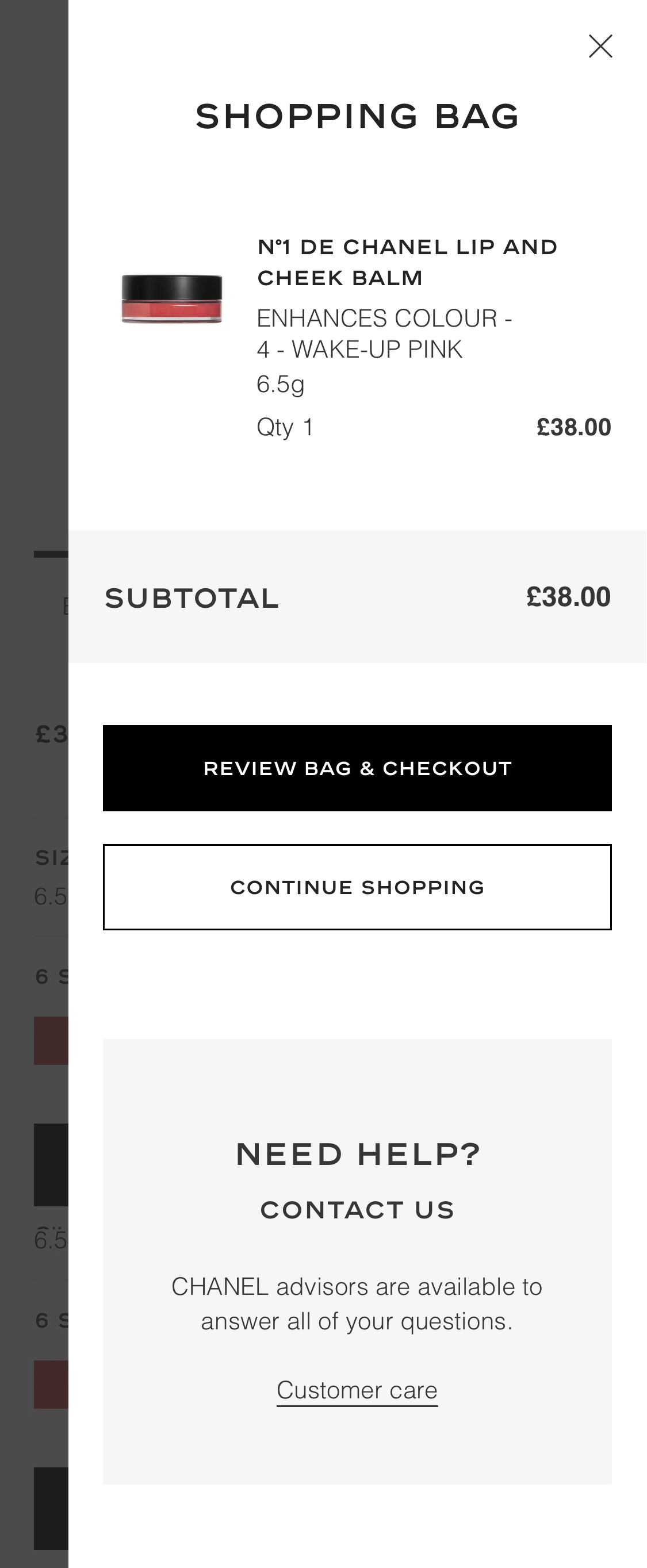The height and width of the screenshot is (1568, 647).
Task: Click the Wake-Up Pink shade description
Action: pyautogui.click(x=384, y=333)
